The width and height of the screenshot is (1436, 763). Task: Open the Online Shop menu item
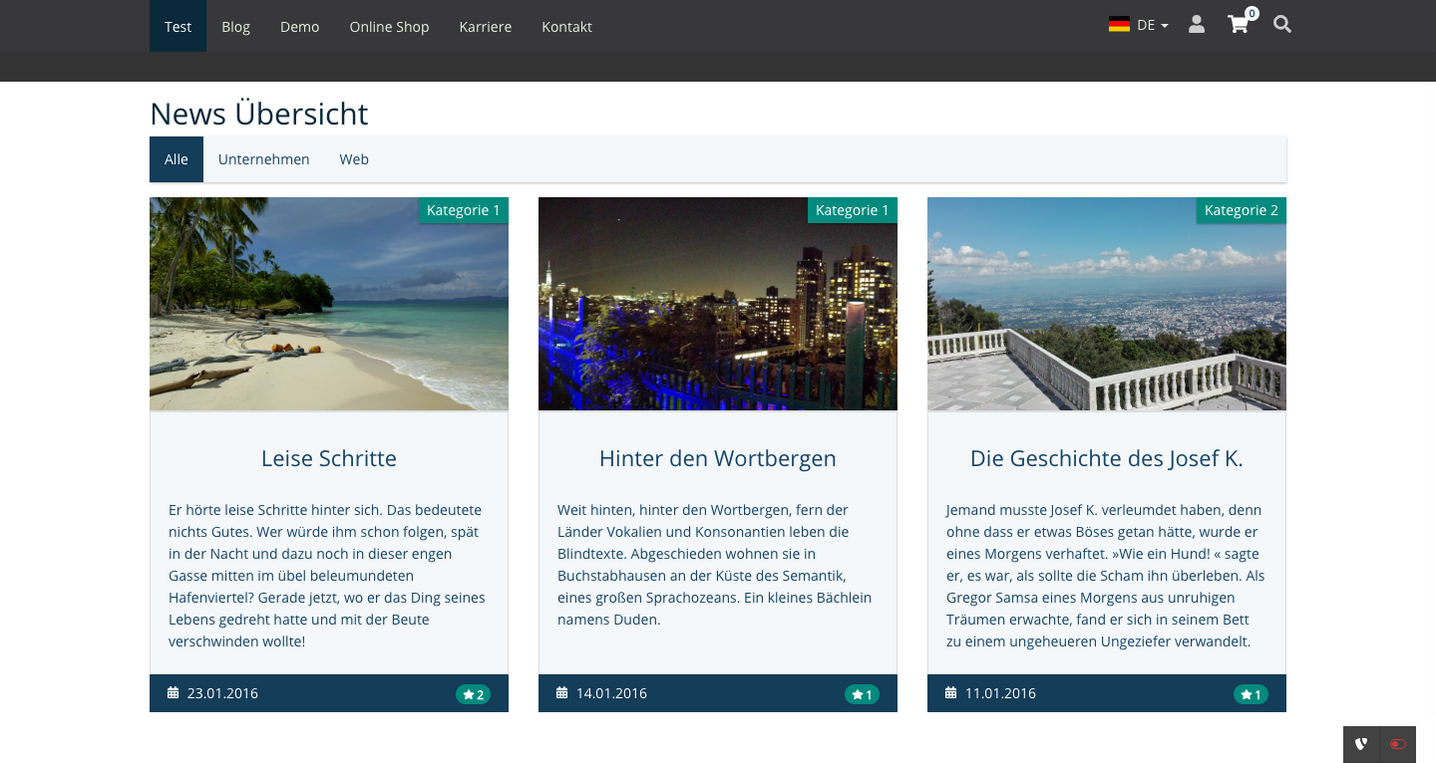pyautogui.click(x=389, y=27)
